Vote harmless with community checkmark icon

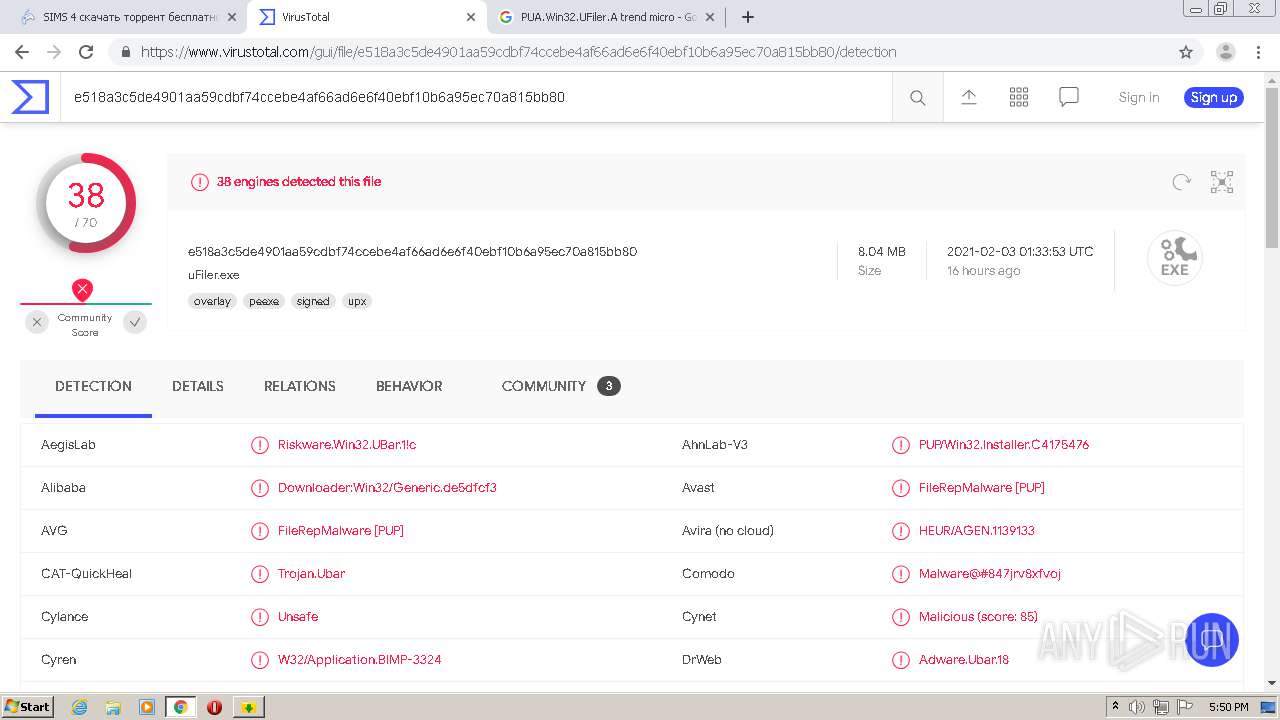pyautogui.click(x=135, y=322)
